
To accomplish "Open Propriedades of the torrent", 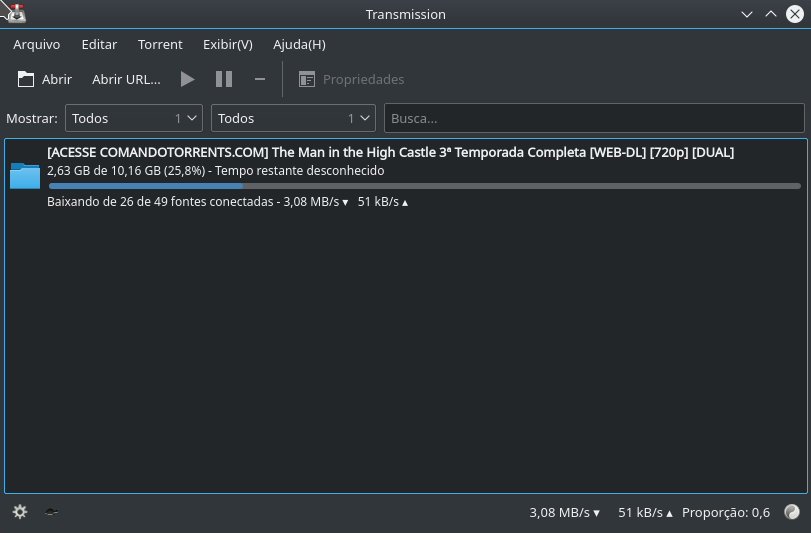I will [352, 79].
